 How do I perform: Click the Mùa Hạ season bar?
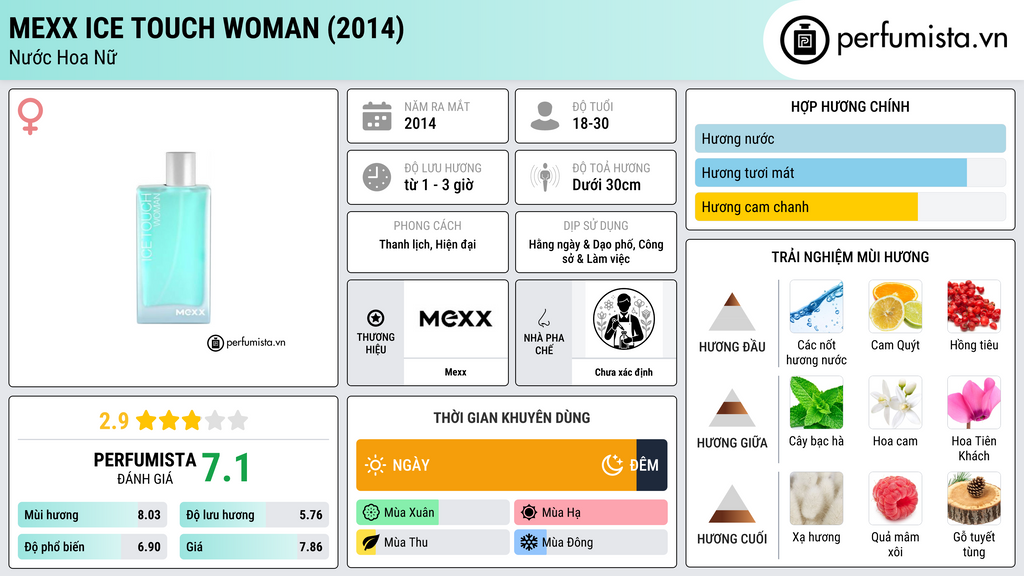click(591, 513)
